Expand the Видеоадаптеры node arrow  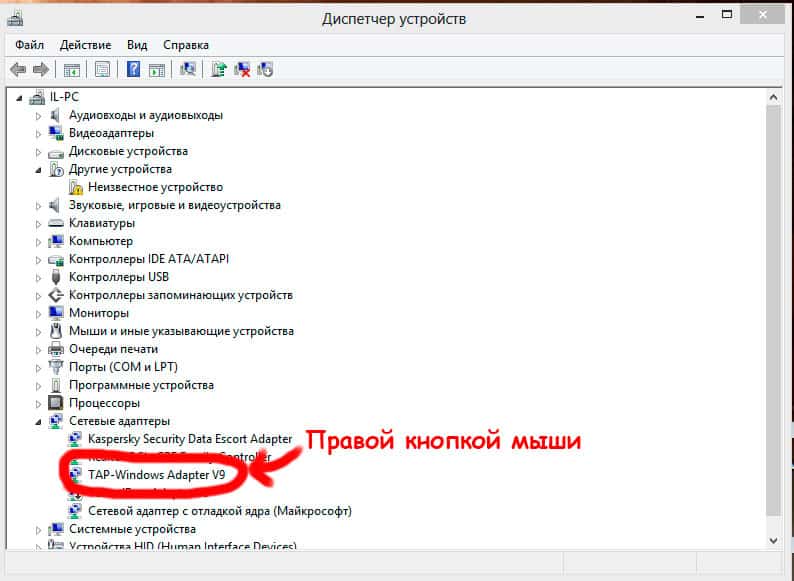(x=39, y=133)
